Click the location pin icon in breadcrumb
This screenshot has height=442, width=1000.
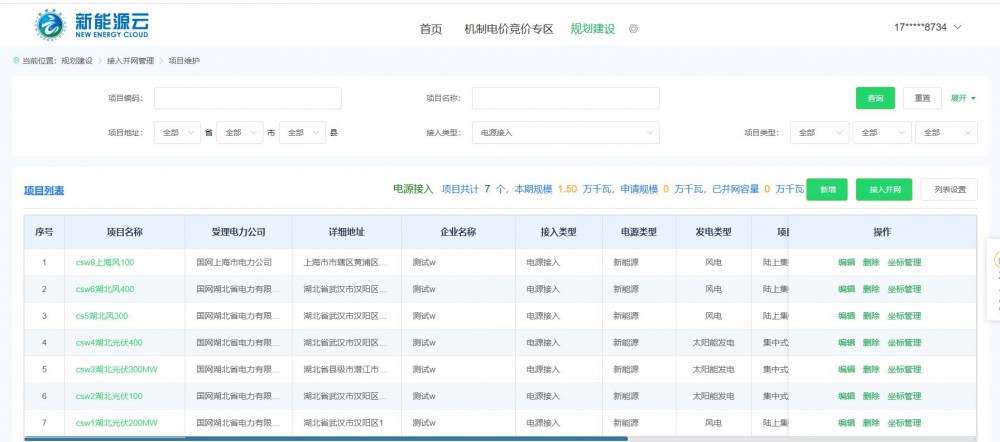[16, 61]
